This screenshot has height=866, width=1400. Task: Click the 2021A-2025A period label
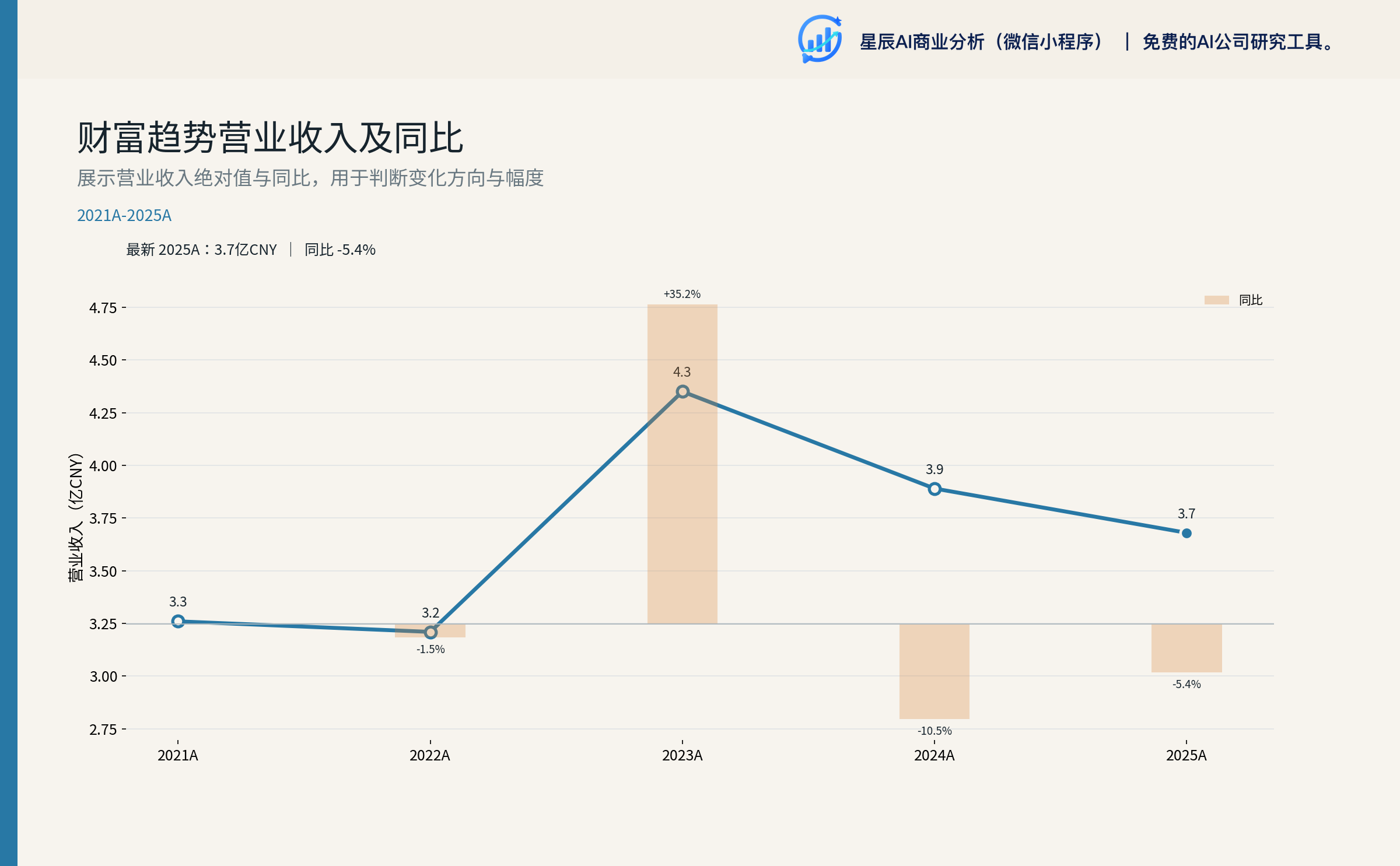(x=124, y=215)
